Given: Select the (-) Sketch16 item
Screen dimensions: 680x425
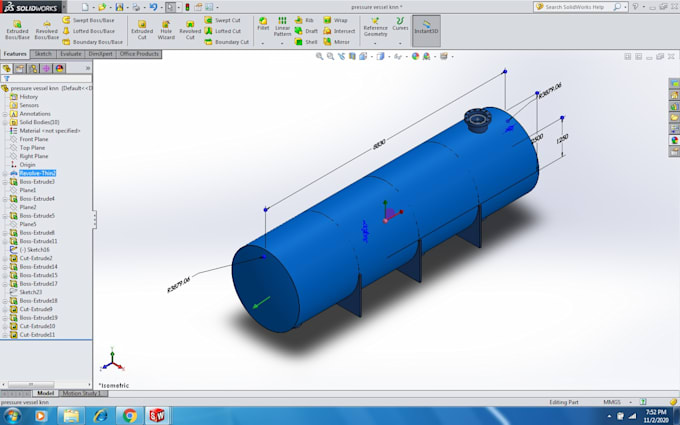Looking at the screenshot, I should coord(34,250).
